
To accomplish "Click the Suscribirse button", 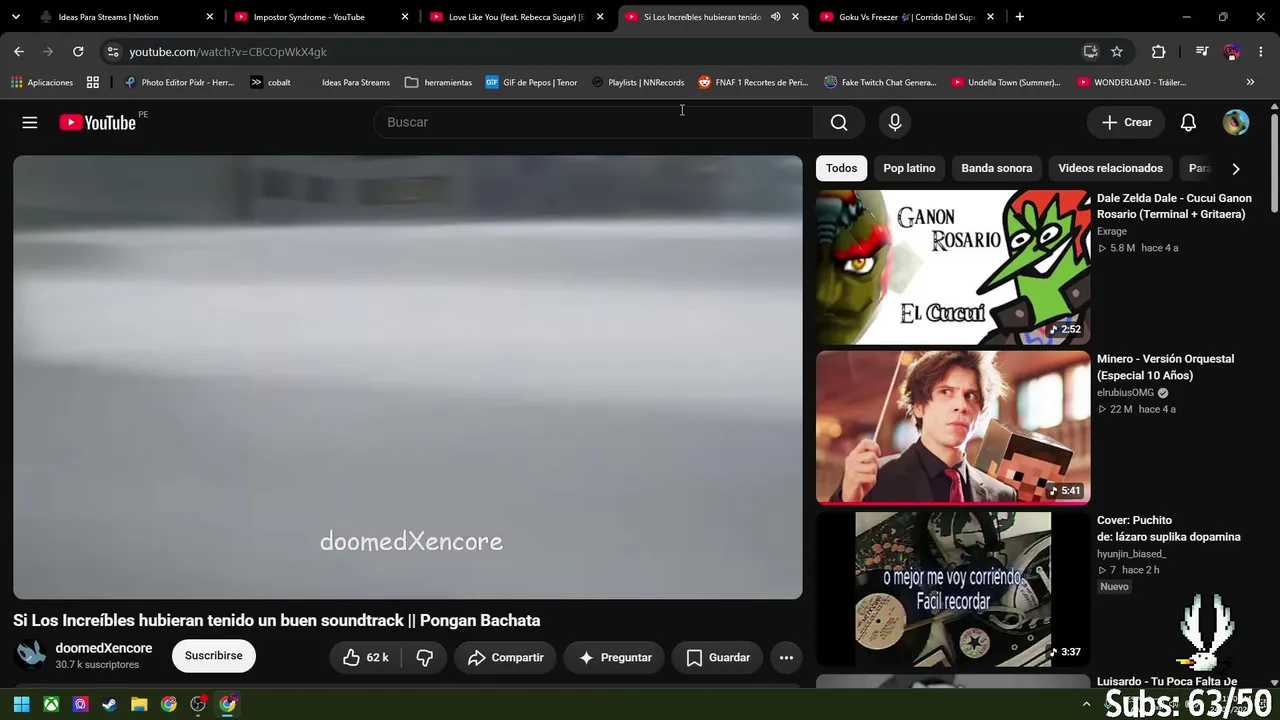I will tap(213, 656).
